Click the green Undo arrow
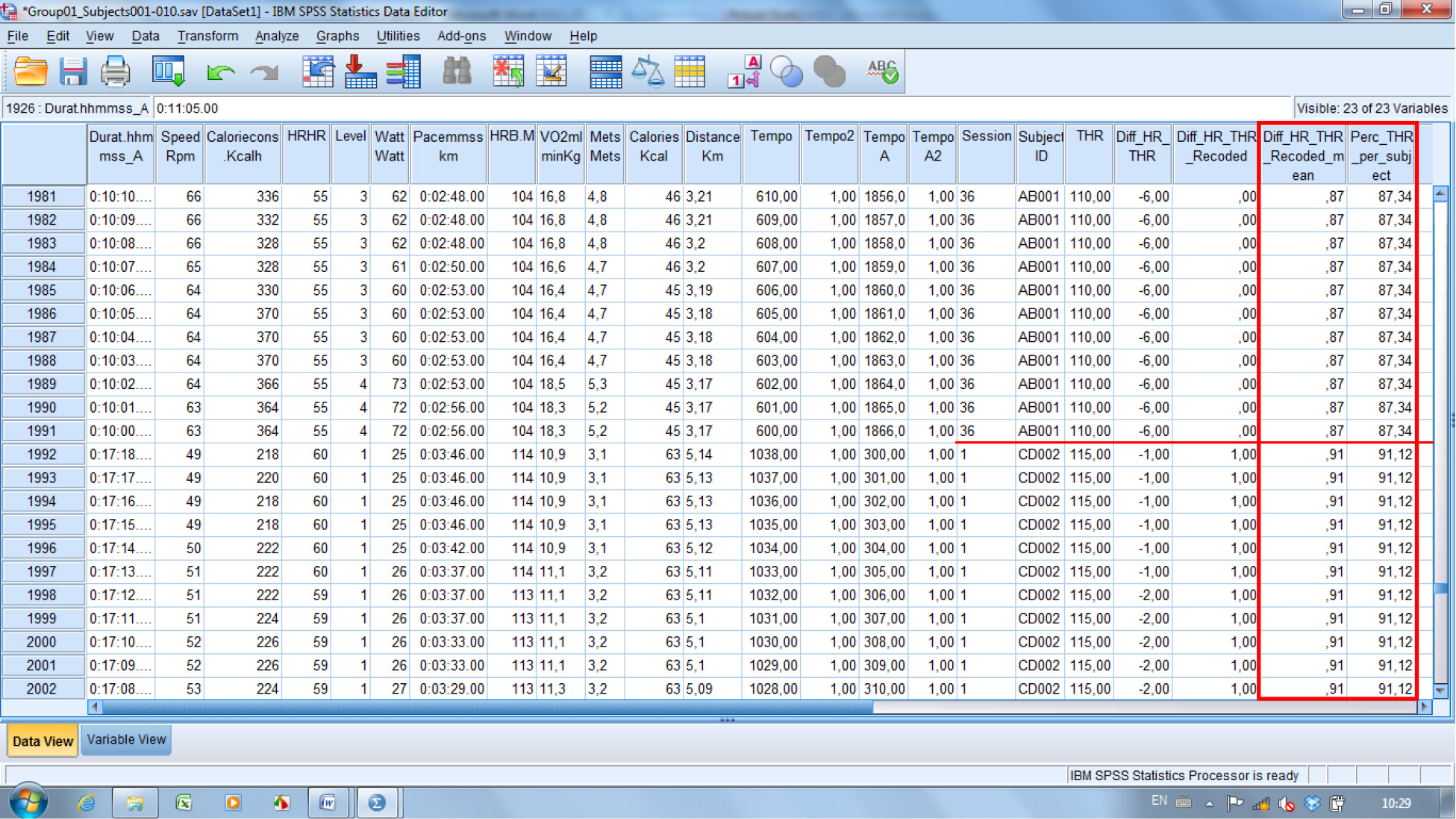The width and height of the screenshot is (1456, 819). coord(220,72)
